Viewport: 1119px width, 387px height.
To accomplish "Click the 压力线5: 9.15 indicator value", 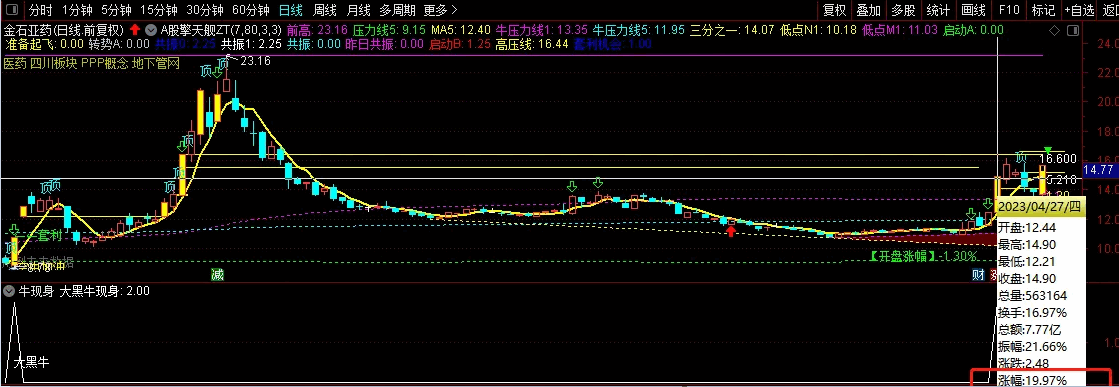I will coord(390,31).
